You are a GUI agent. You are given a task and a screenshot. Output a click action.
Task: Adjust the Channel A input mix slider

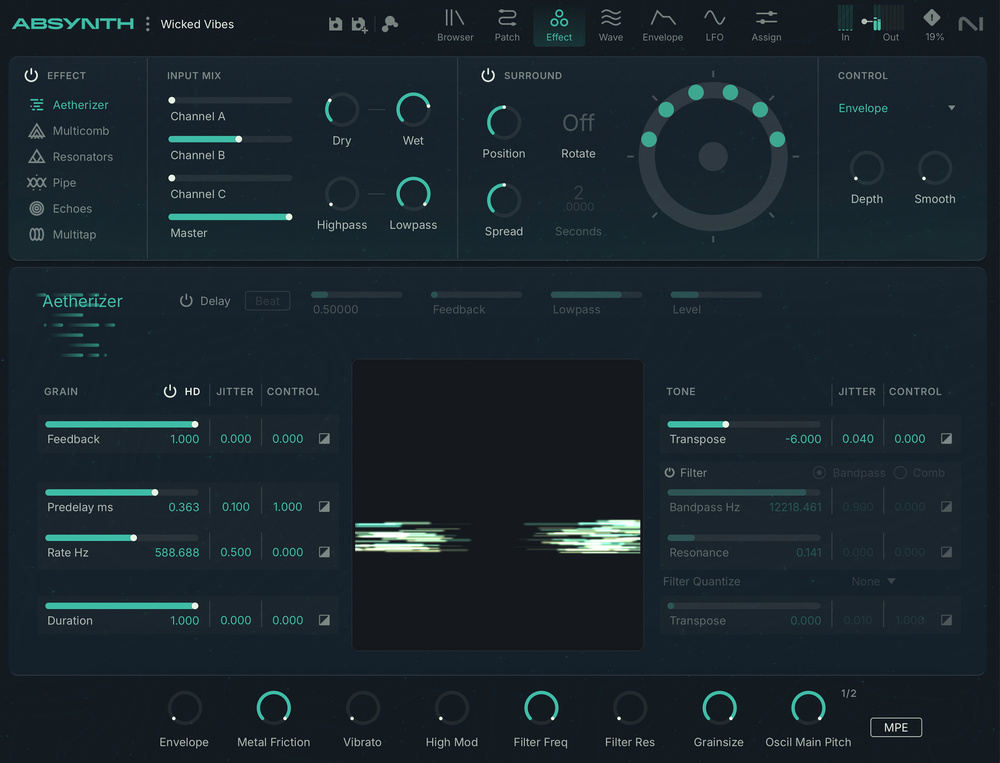tap(230, 100)
